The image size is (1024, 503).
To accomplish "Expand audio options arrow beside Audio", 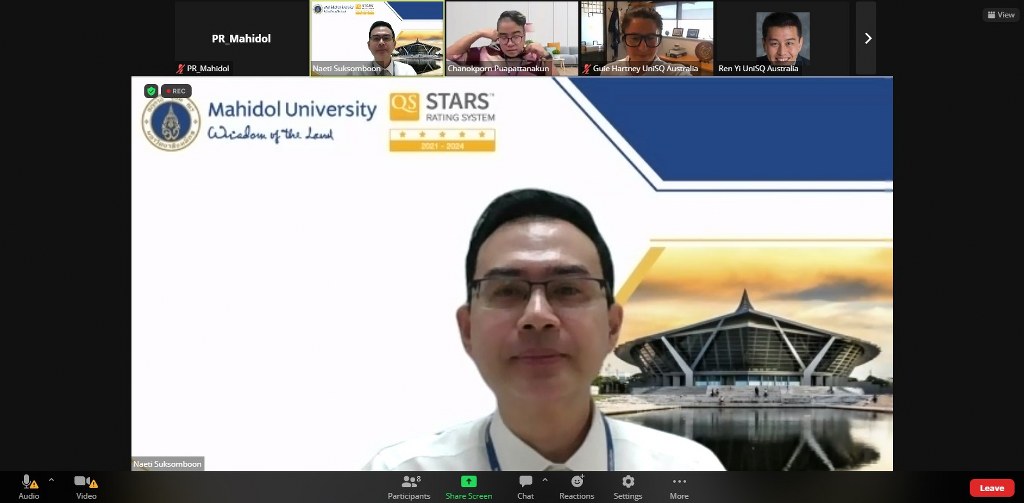I will click(51, 480).
